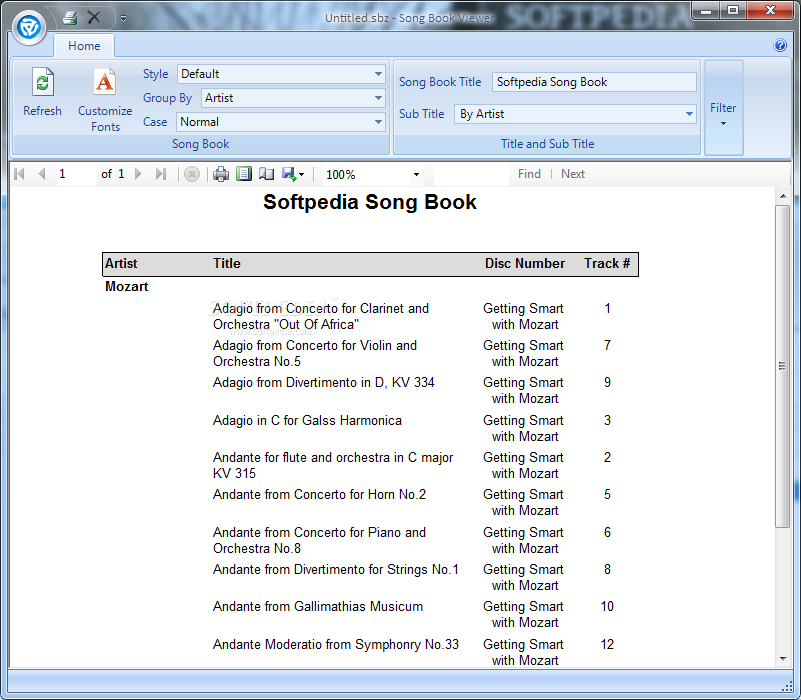
Task: Click the Artist column header
Action: click(x=121, y=264)
